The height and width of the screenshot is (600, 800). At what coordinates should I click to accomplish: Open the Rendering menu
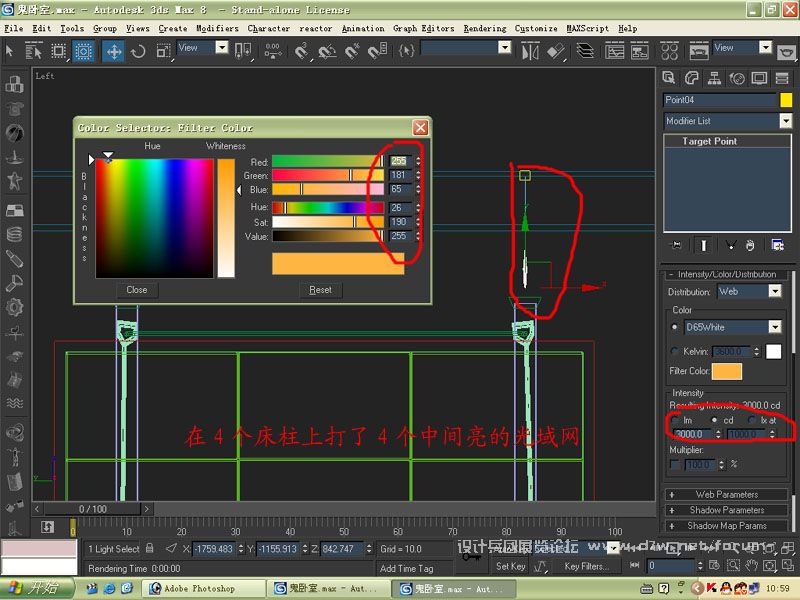click(485, 29)
